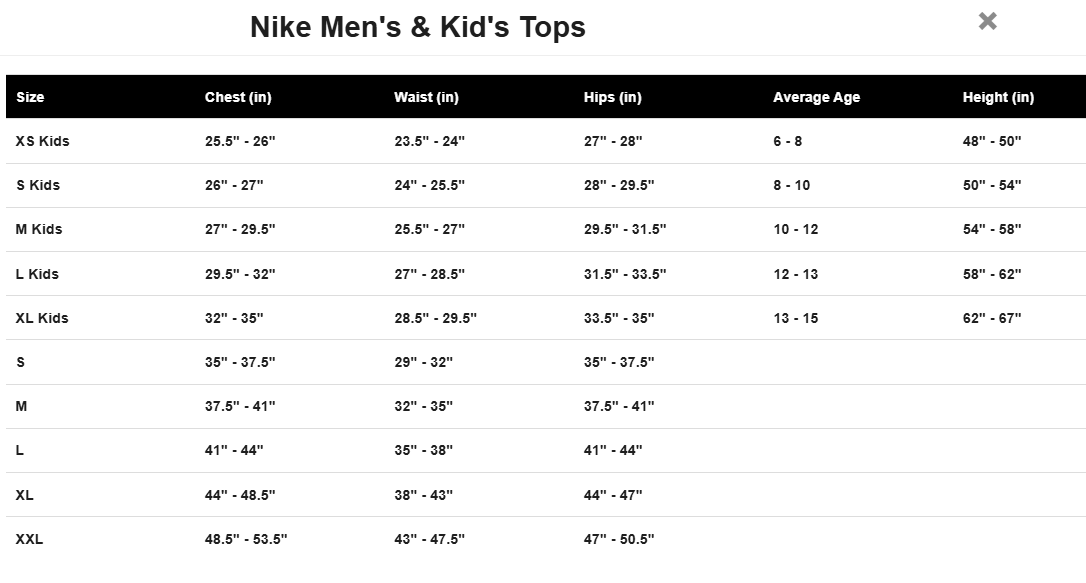Select the M Kids size row label
1086x583 pixels.
point(39,229)
